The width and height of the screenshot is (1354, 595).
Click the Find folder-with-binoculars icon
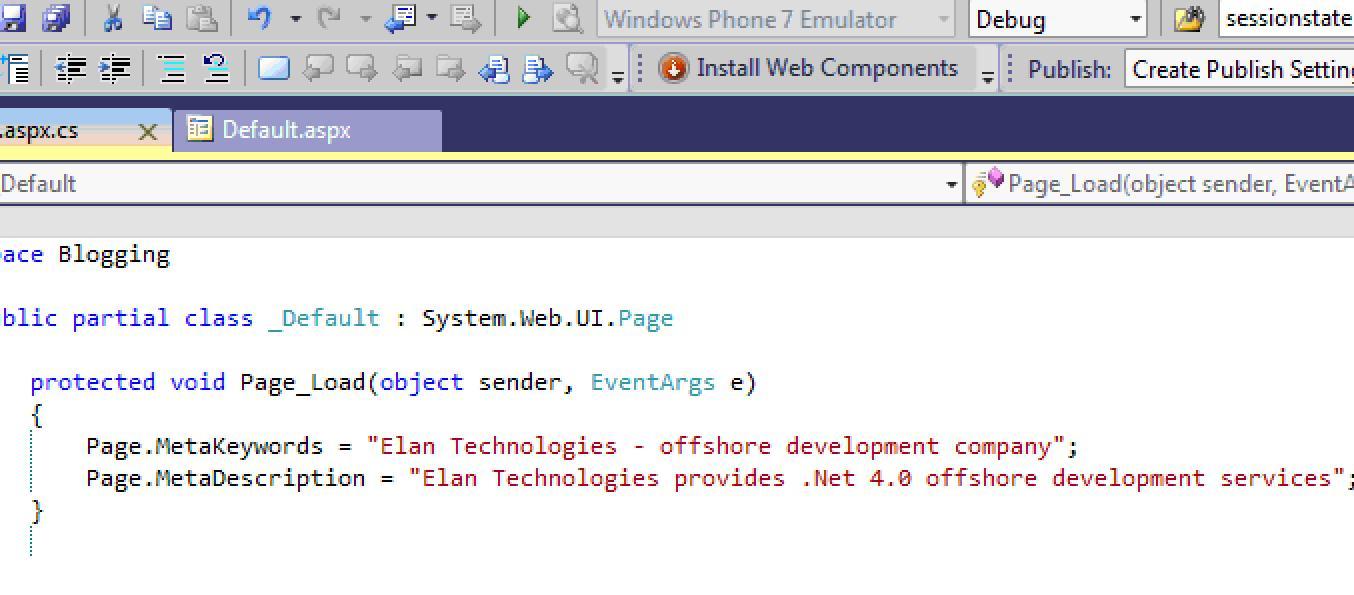click(1189, 18)
